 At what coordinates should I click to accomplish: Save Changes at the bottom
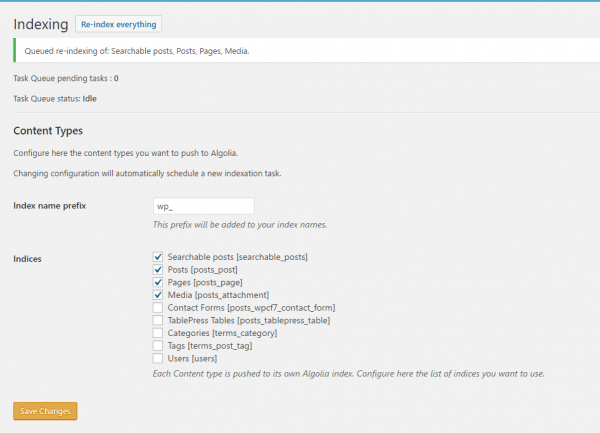(x=45, y=411)
